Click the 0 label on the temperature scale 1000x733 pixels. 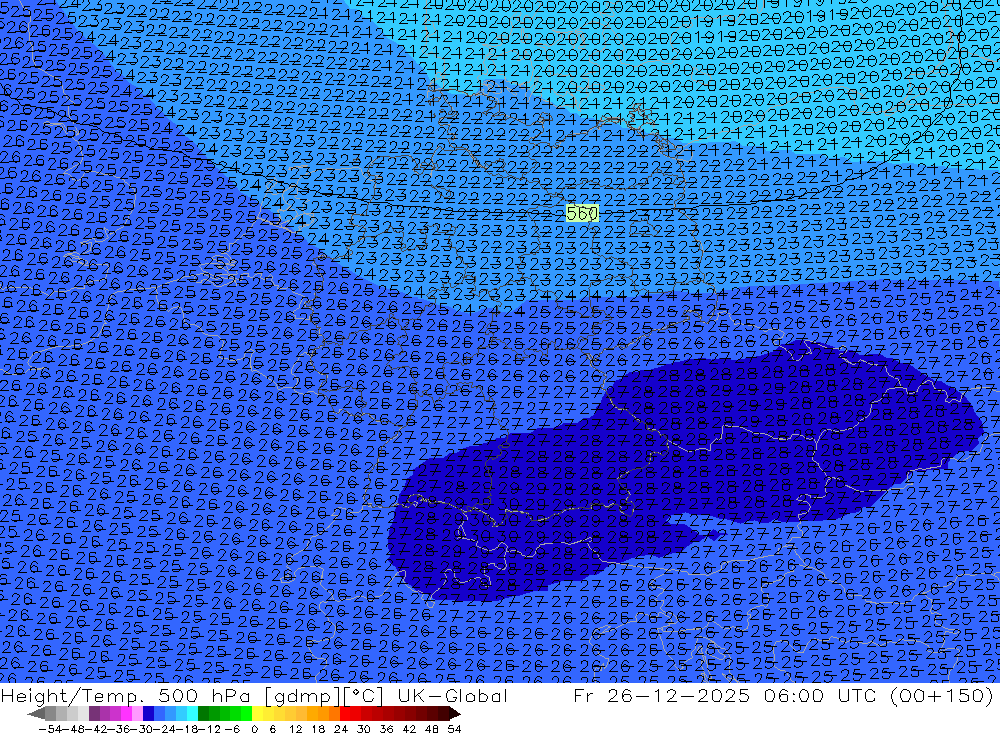point(254,727)
